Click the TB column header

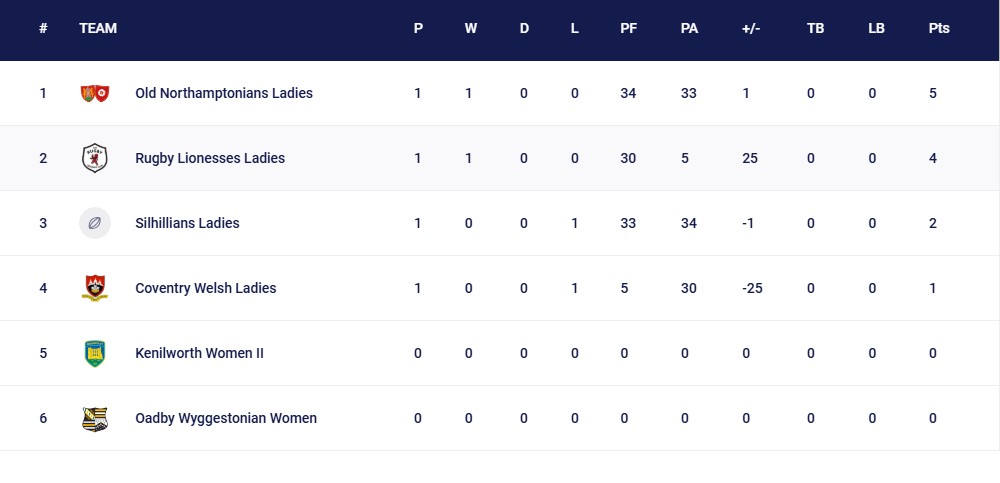tap(815, 28)
